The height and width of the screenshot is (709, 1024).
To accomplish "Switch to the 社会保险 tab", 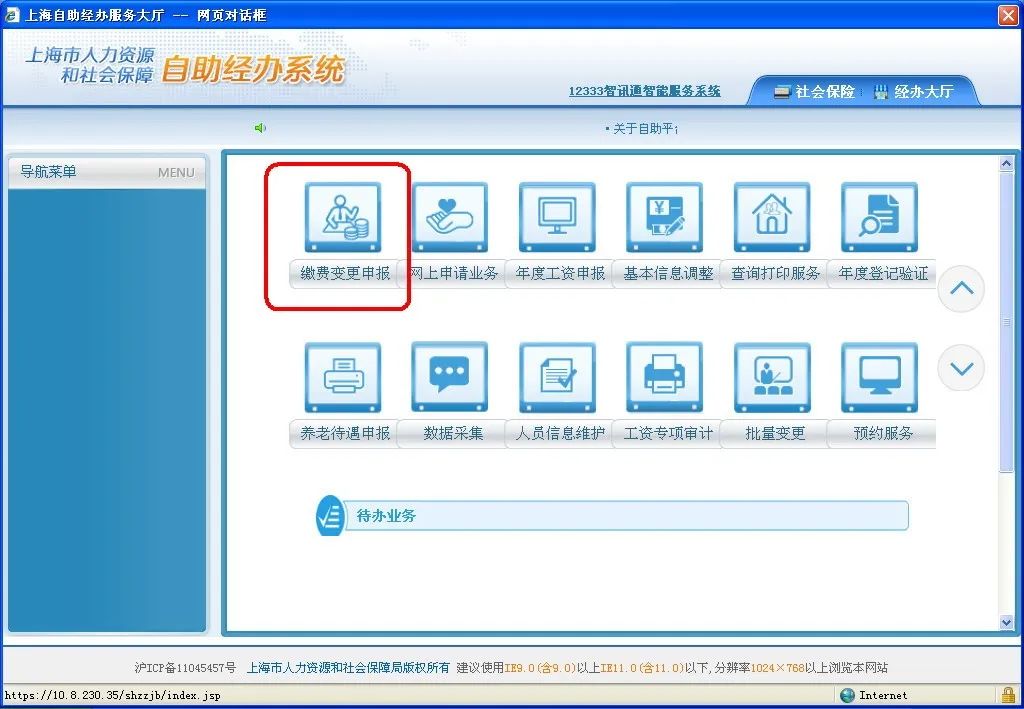I will [814, 92].
